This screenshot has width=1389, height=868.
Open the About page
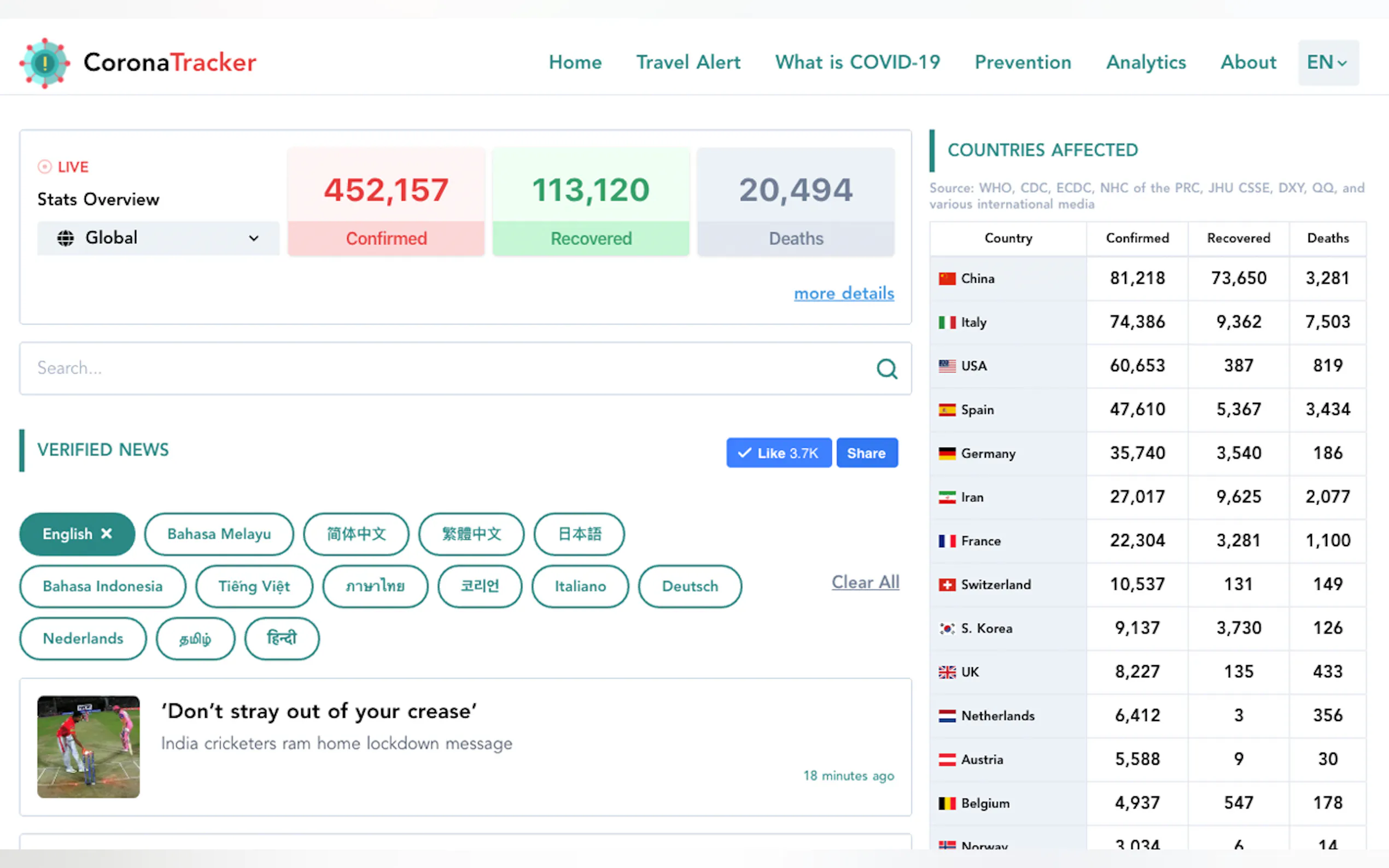(x=1248, y=62)
